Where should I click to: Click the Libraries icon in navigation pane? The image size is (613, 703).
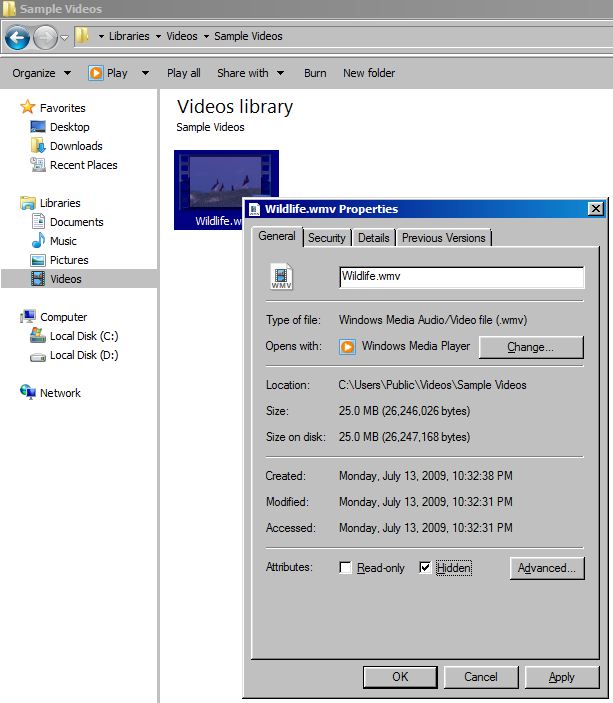click(x=28, y=203)
